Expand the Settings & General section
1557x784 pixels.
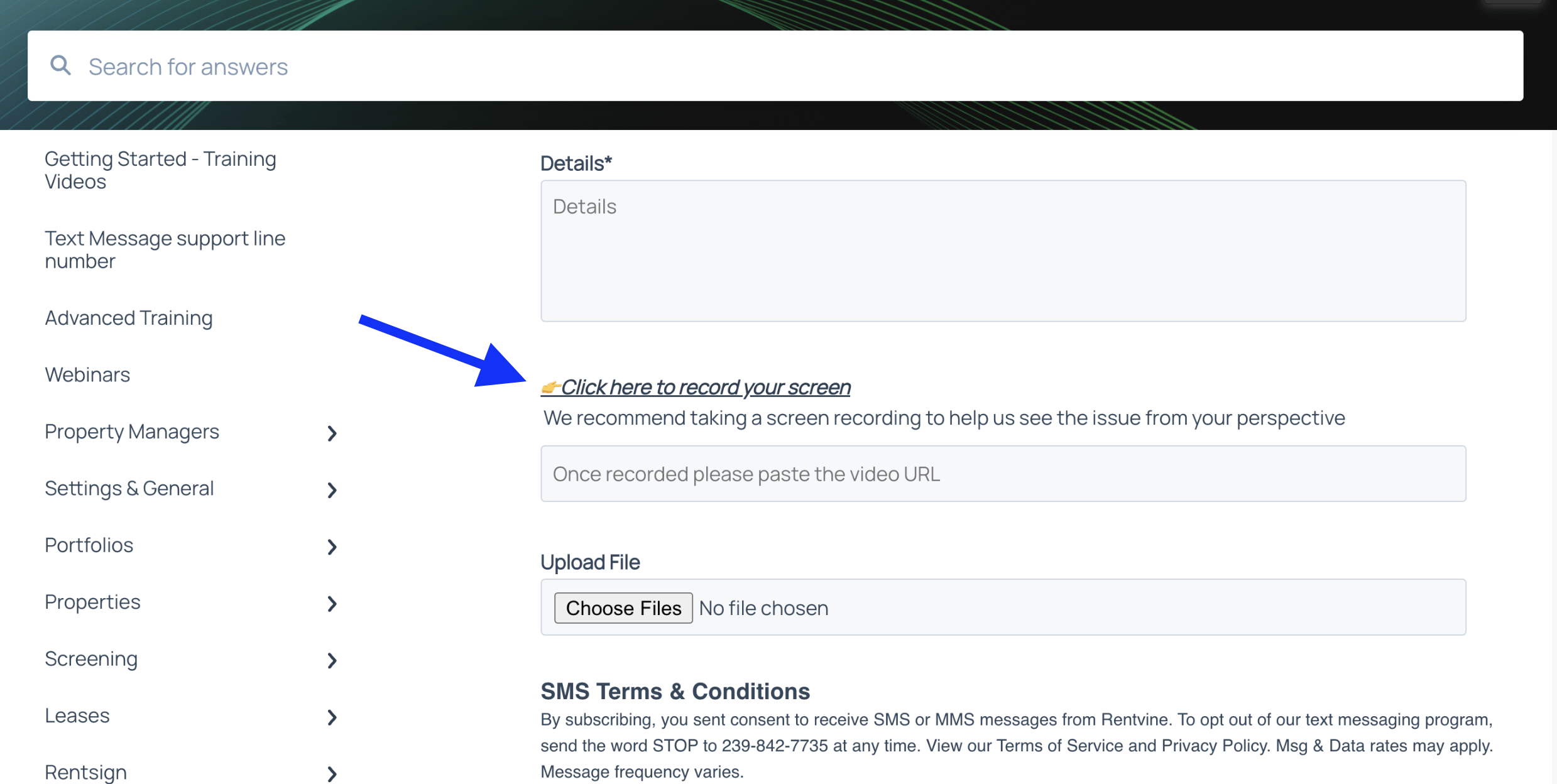click(332, 489)
